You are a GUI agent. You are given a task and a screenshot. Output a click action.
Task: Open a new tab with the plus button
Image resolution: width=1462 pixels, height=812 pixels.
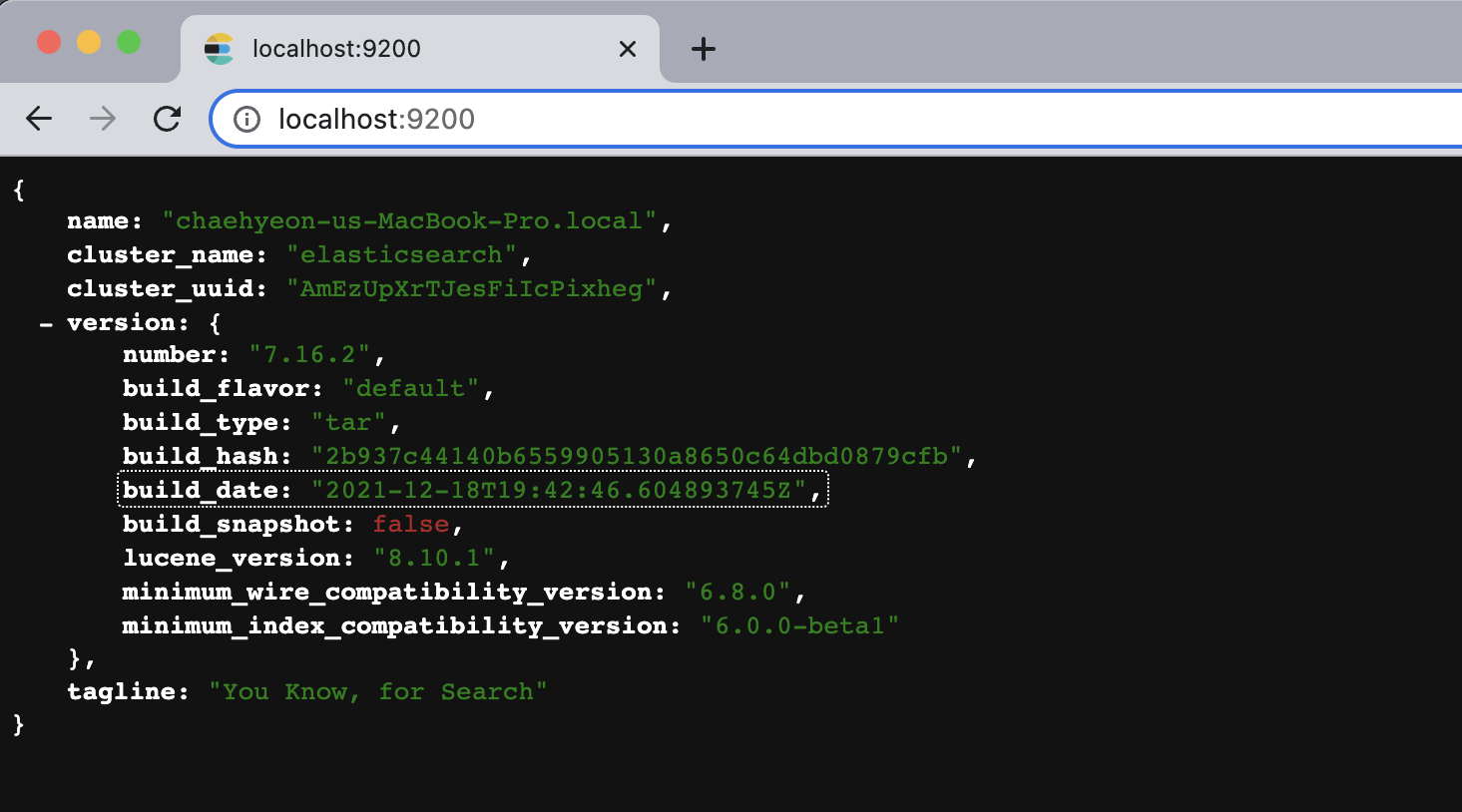703,48
